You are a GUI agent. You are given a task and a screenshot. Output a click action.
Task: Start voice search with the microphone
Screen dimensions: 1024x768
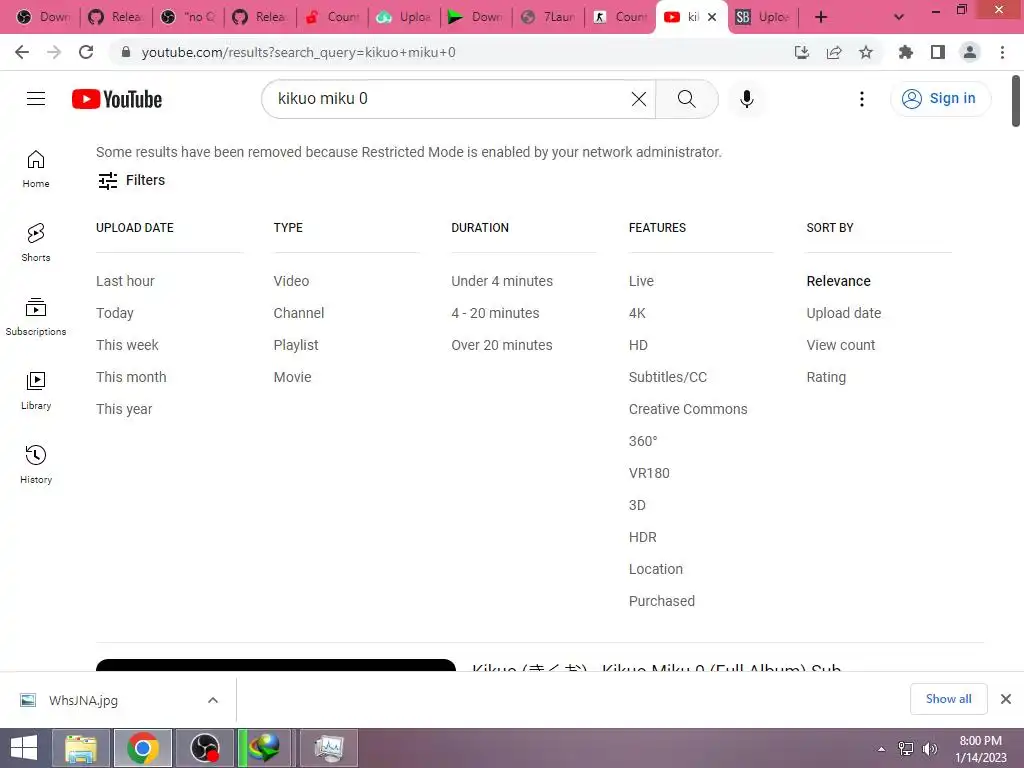[746, 99]
